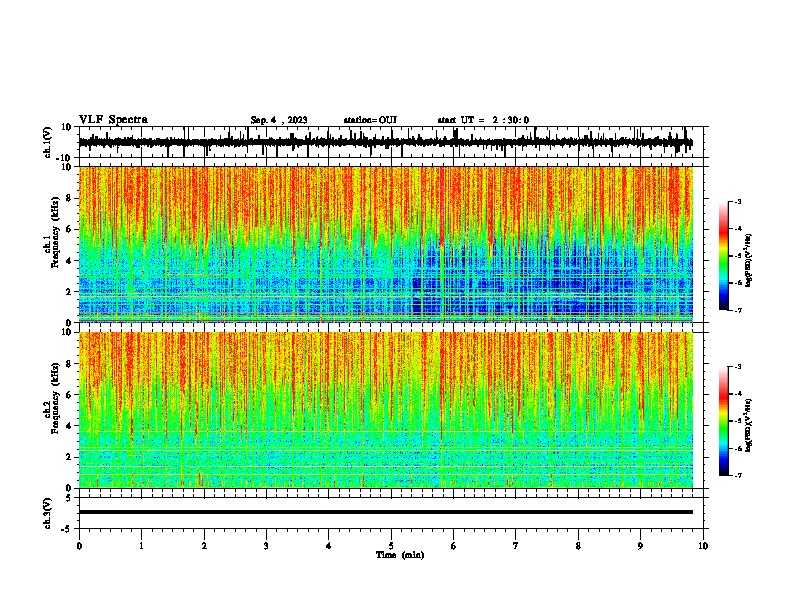The height and width of the screenshot is (612, 792).
Task: Click the '-7' value on ch.2 colorbar
Action: pyautogui.click(x=737, y=475)
